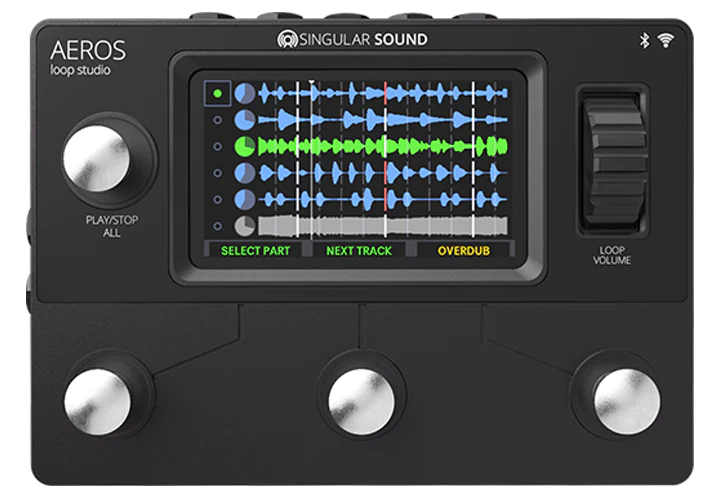The height and width of the screenshot is (500, 720).
Task: Click the blue pie progress icon of track four
Action: coord(245,173)
